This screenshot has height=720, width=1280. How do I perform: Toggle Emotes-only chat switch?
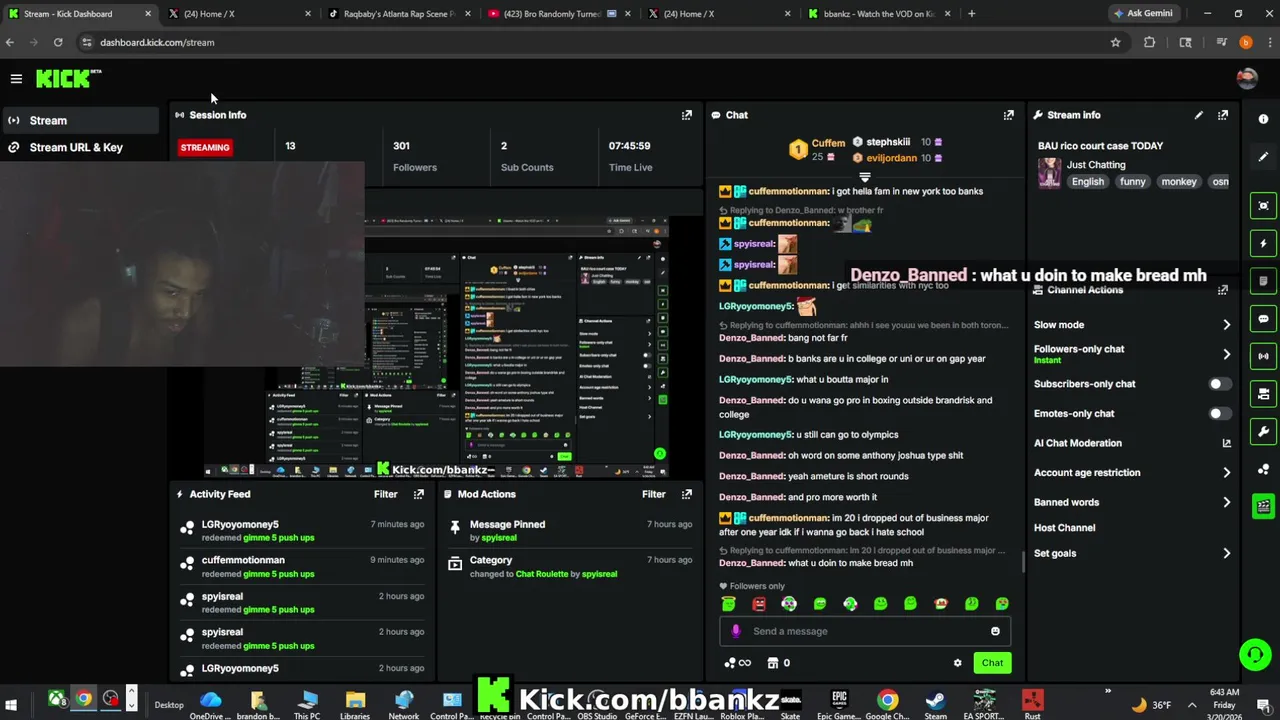pos(1217,414)
